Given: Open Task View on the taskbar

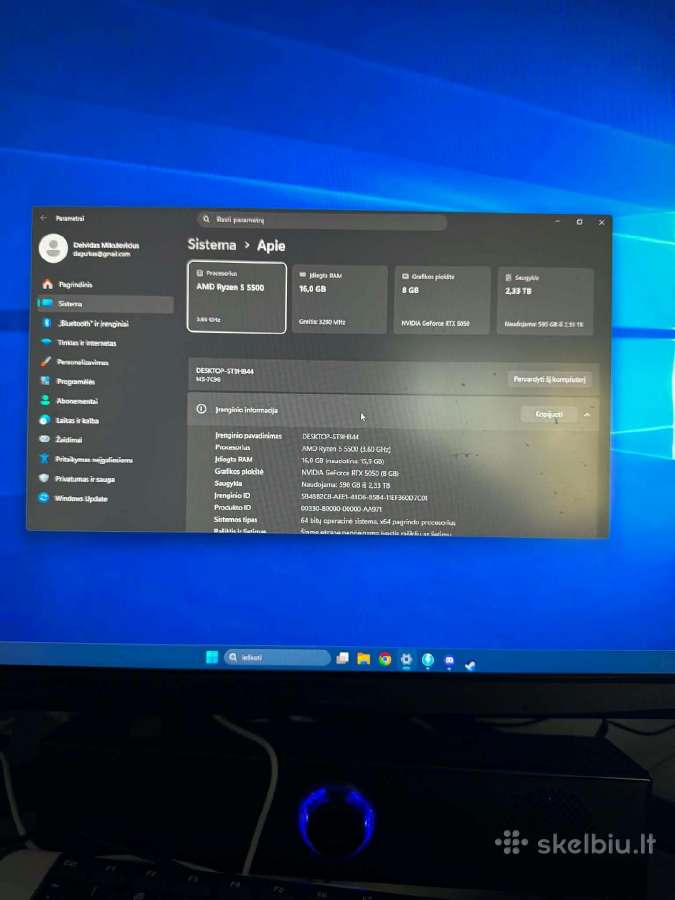Looking at the screenshot, I should click(x=343, y=658).
